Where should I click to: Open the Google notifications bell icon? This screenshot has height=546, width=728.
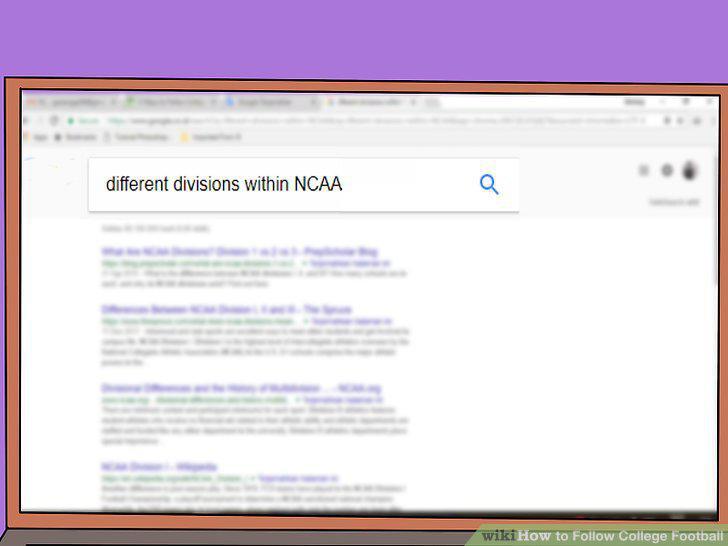point(667,170)
